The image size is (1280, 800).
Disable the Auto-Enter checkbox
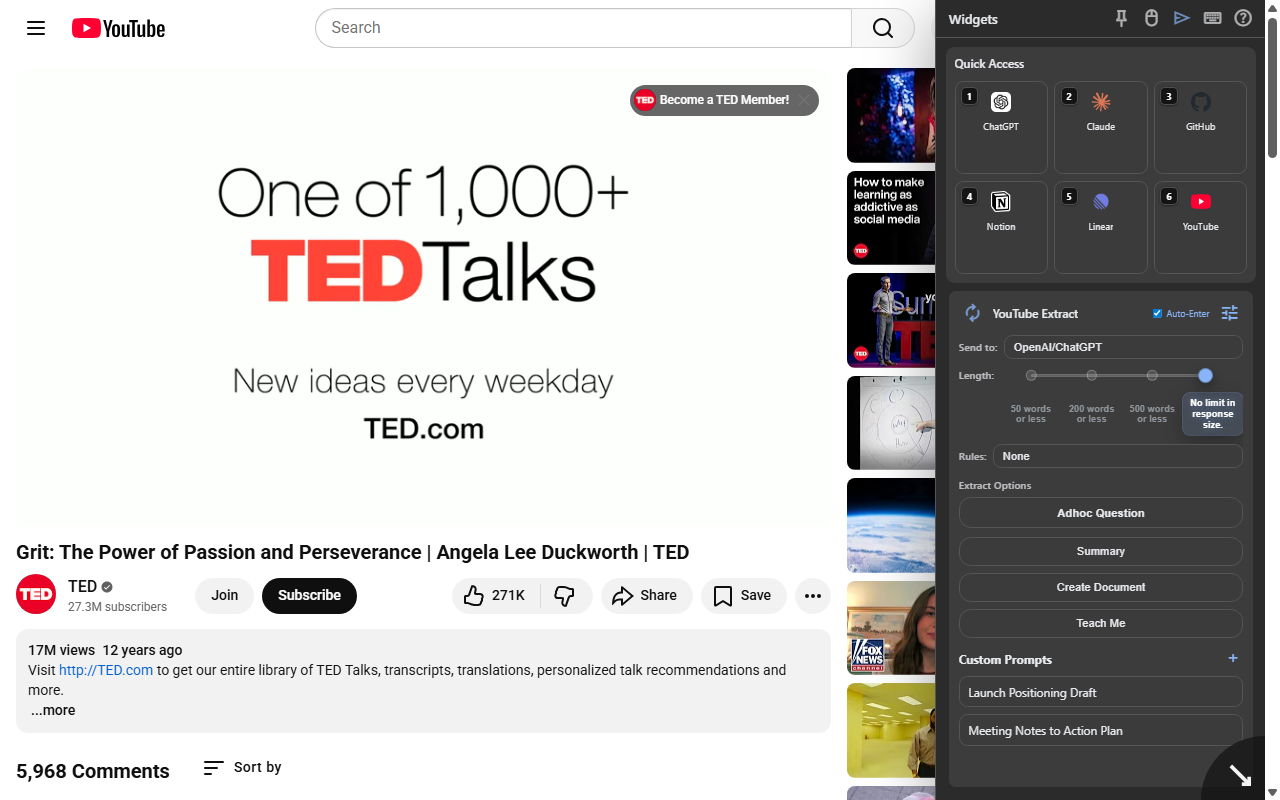[x=1157, y=313]
